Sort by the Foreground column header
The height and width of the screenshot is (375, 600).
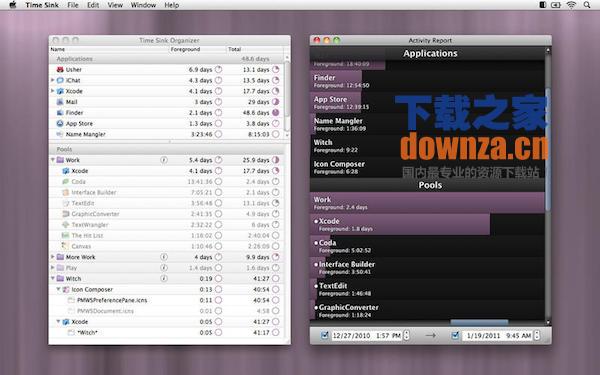click(198, 49)
